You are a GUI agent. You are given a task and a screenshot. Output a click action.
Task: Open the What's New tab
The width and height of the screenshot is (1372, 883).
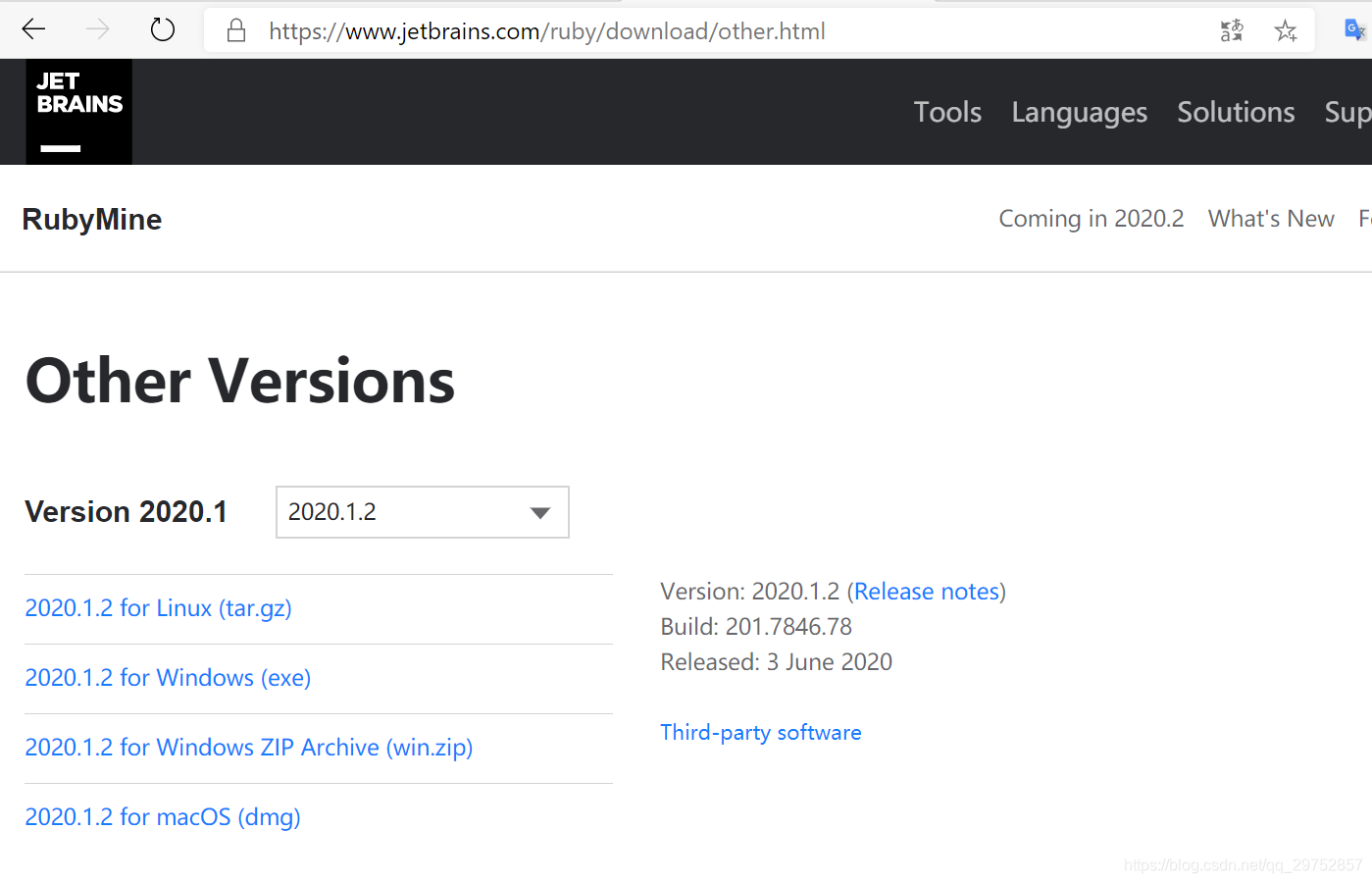1271,219
